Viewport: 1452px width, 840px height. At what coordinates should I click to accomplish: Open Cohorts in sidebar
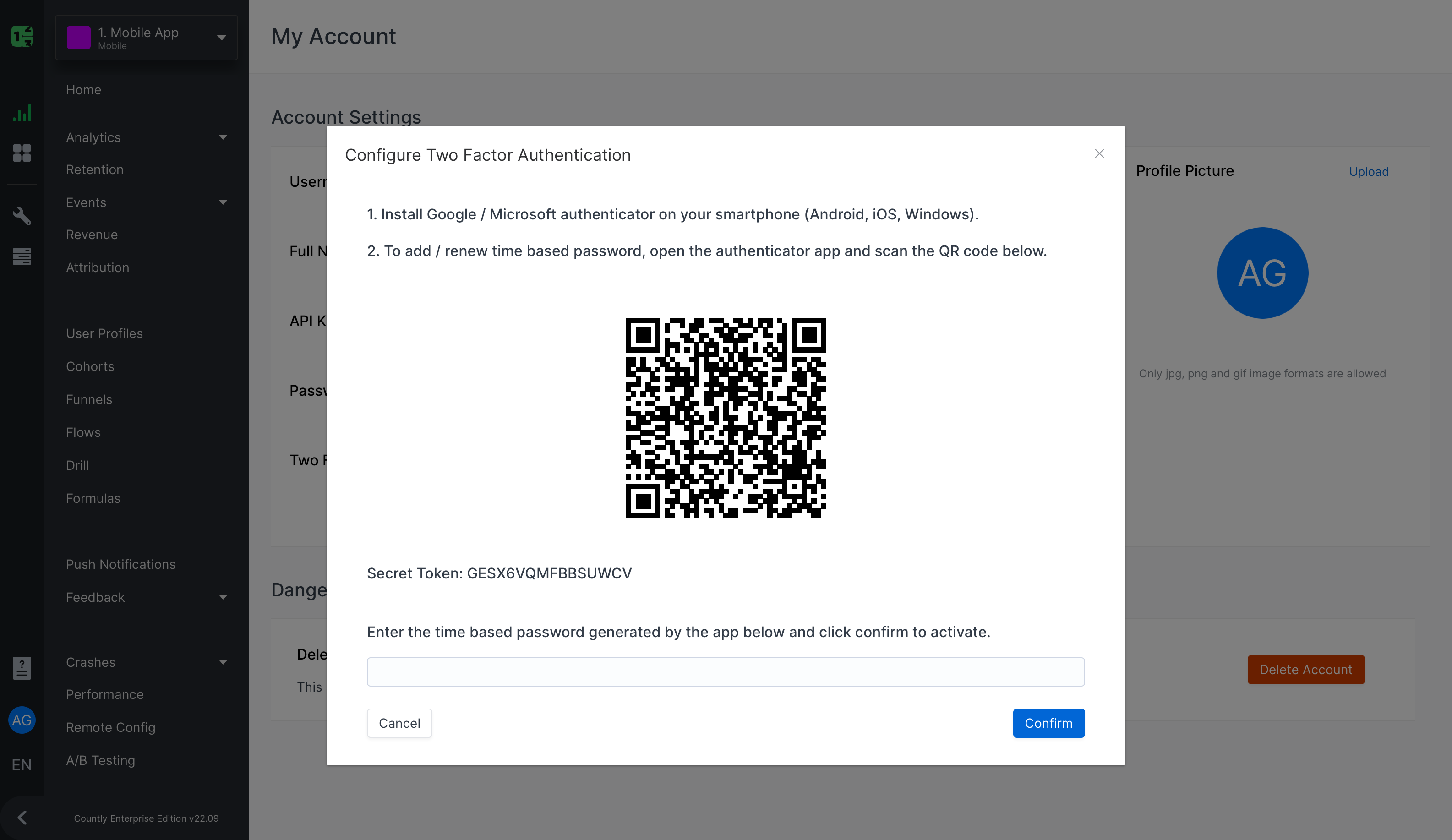point(90,366)
